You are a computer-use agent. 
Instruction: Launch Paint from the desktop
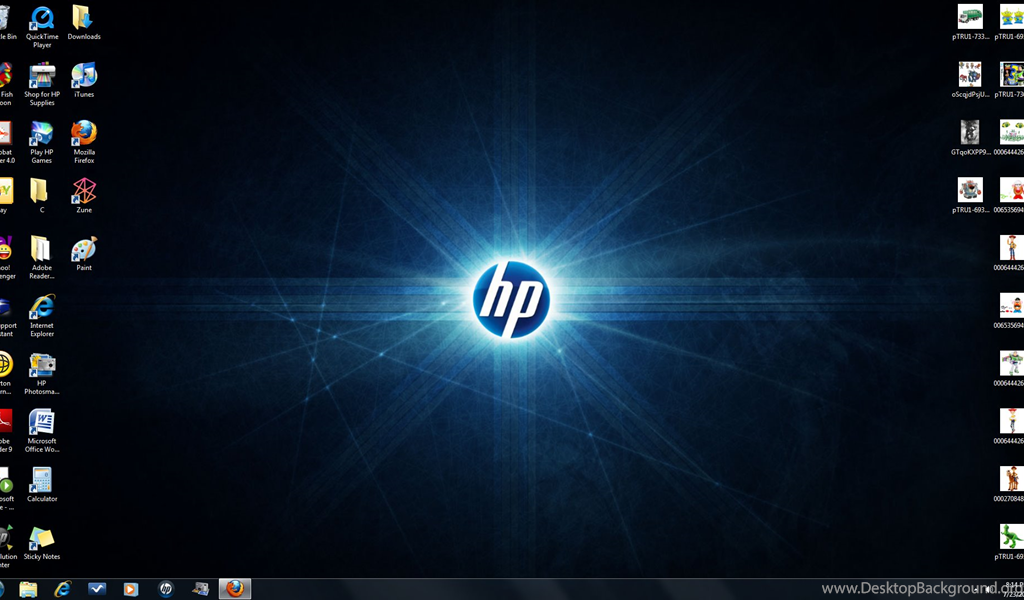[x=84, y=253]
